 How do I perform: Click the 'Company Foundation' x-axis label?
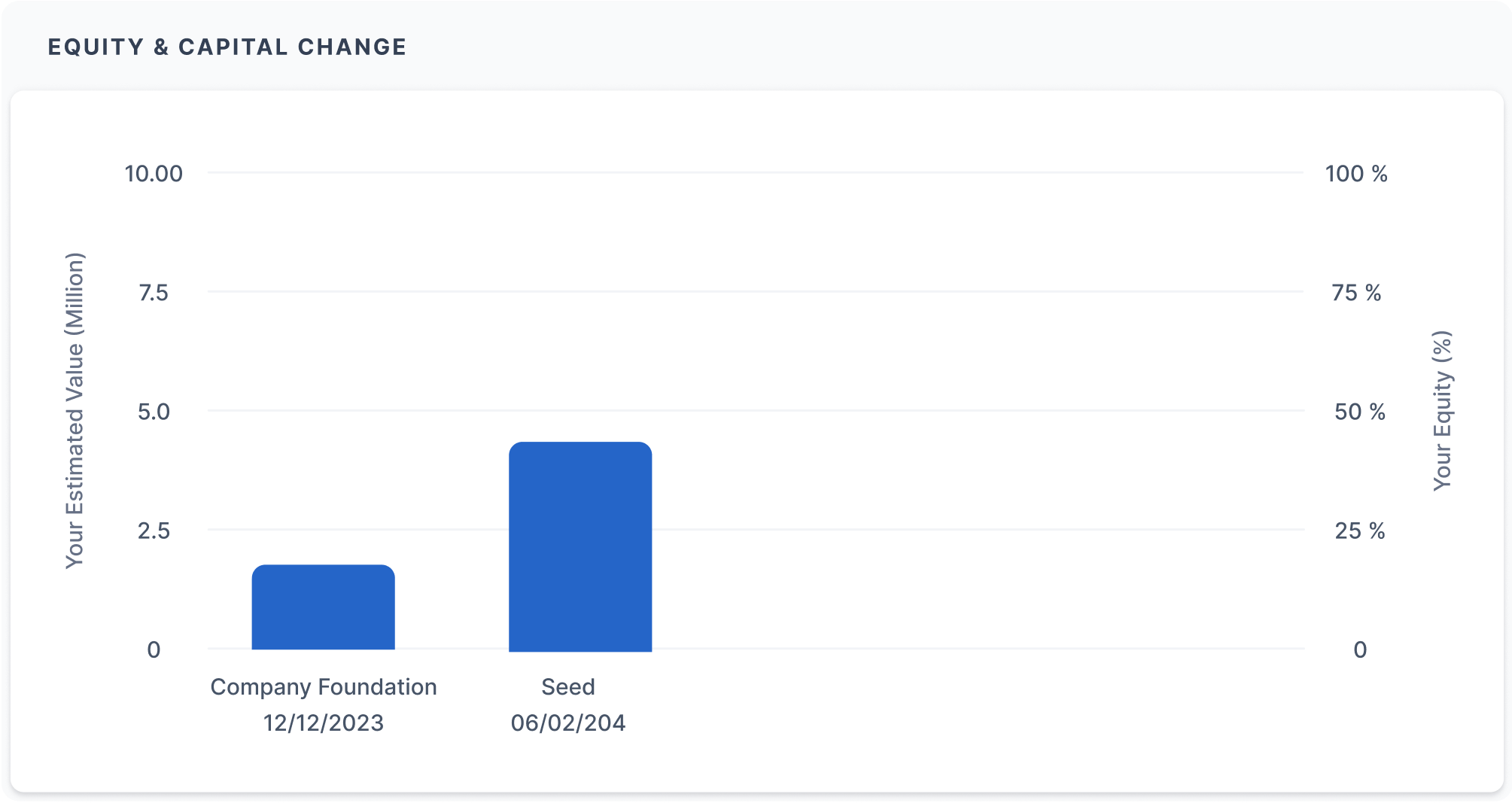[x=324, y=686]
